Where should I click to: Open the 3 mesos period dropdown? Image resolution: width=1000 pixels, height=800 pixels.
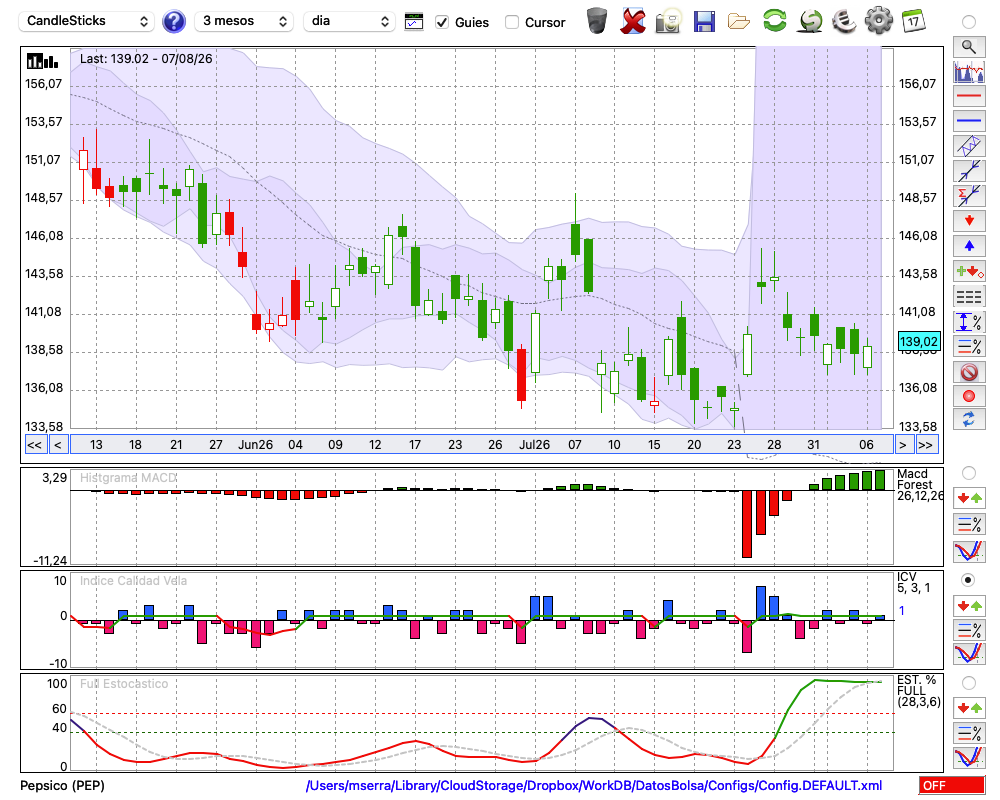pos(244,21)
